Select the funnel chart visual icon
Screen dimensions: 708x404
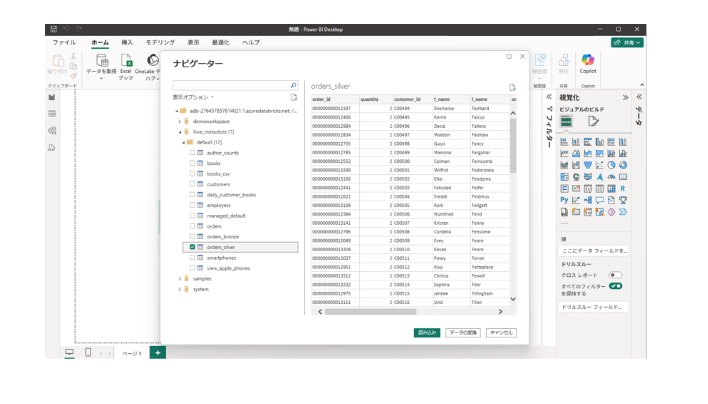587,165
